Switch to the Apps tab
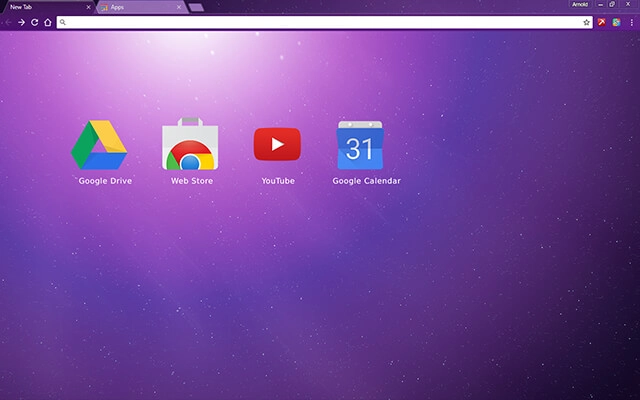Screen dimensions: 640x400 141,7
